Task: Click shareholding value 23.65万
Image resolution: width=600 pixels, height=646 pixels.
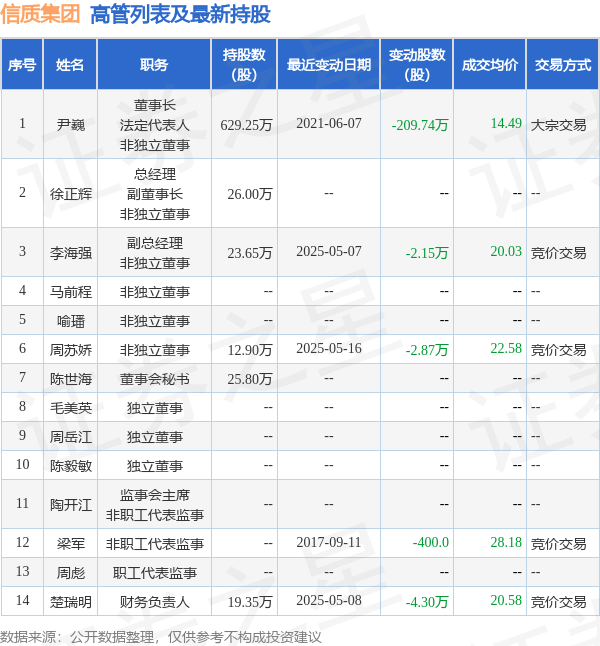Action: tap(250, 253)
